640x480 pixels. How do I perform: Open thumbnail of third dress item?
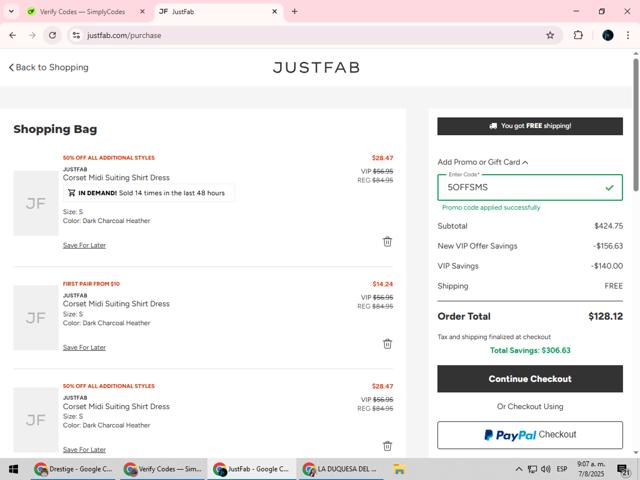tap(36, 420)
